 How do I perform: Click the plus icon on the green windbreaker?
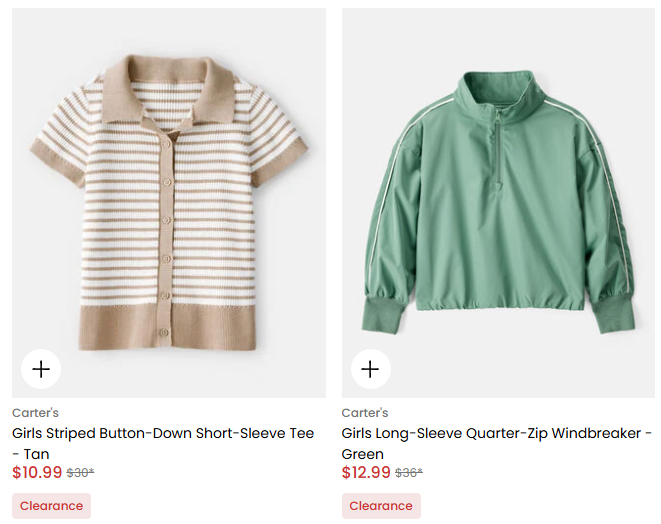click(x=371, y=369)
